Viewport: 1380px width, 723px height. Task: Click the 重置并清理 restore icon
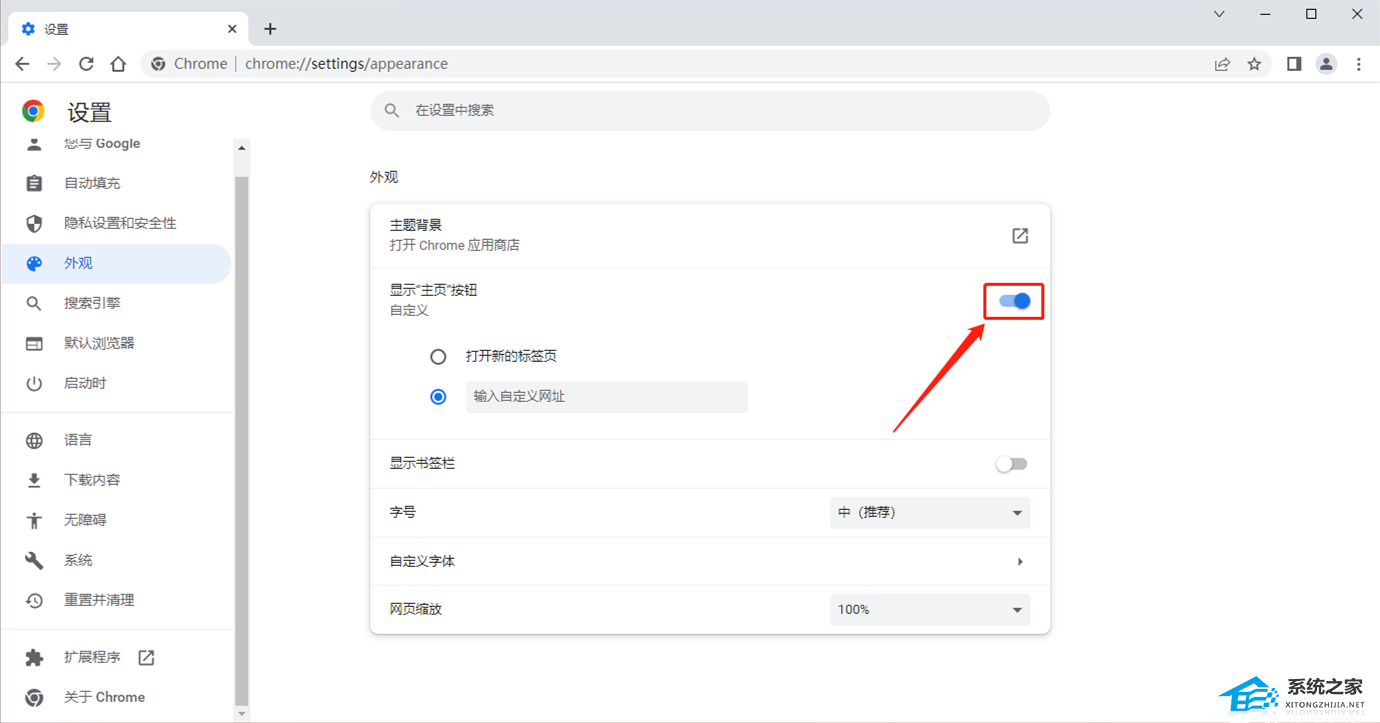(x=34, y=600)
